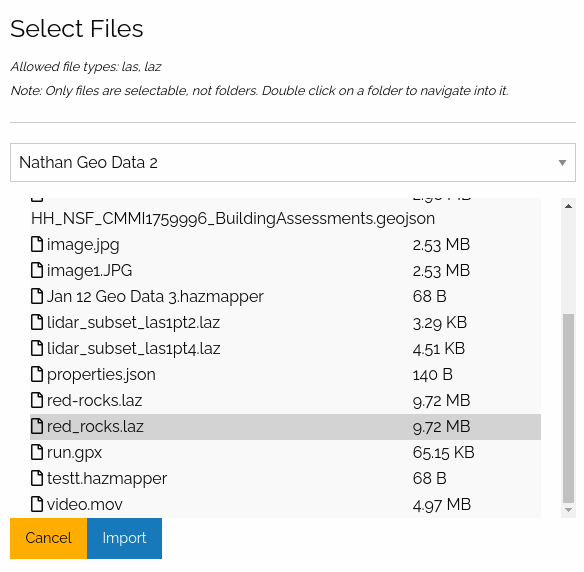This screenshot has width=584, height=572.
Task: Click the file icon beside properties.json
Action: (x=36, y=374)
